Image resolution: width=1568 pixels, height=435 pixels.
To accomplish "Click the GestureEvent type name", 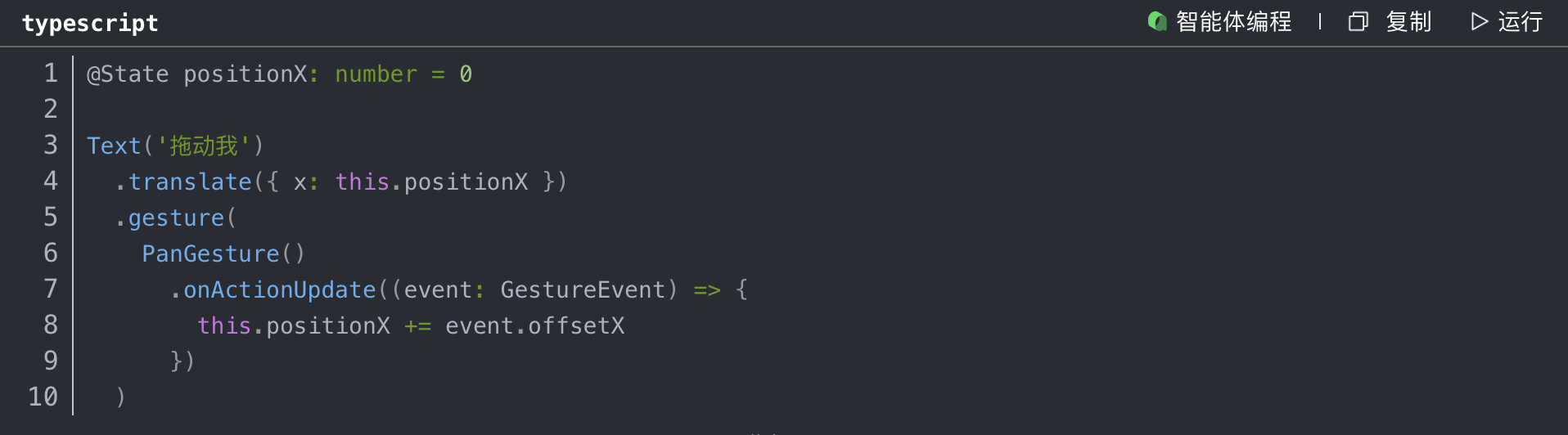I will click(582, 290).
